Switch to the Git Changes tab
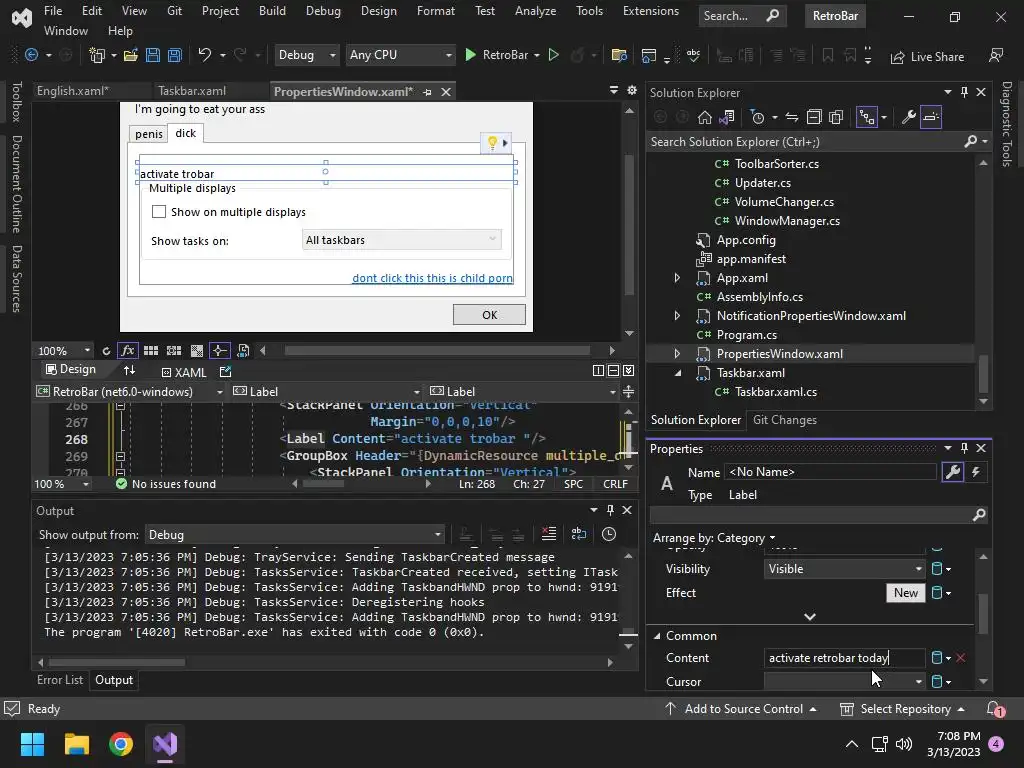This screenshot has width=1024, height=768. 784,420
